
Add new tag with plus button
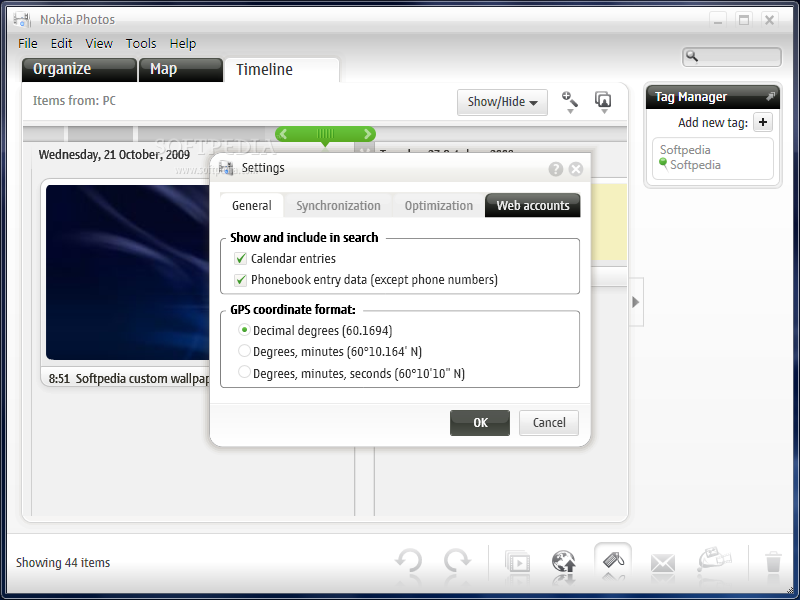click(763, 122)
